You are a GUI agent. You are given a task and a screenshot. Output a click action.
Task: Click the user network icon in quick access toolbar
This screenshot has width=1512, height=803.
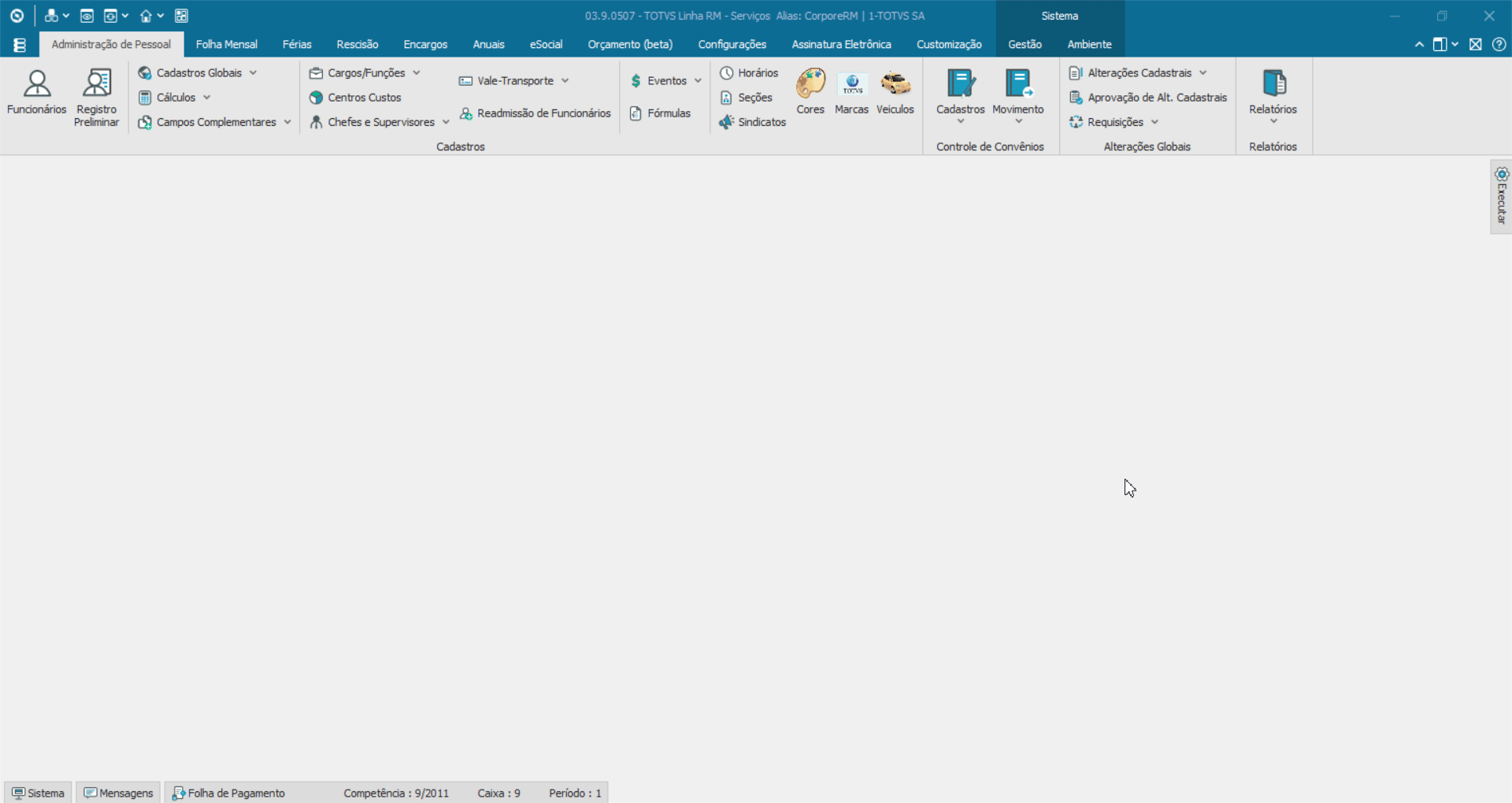[x=51, y=16]
